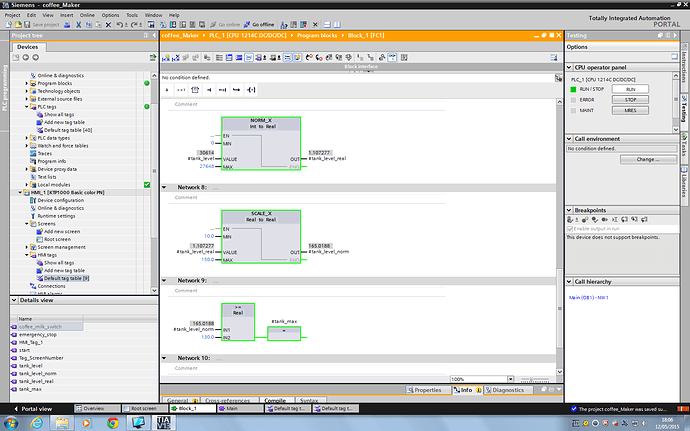
Task: Collapse the Screens folder
Action: point(26,224)
